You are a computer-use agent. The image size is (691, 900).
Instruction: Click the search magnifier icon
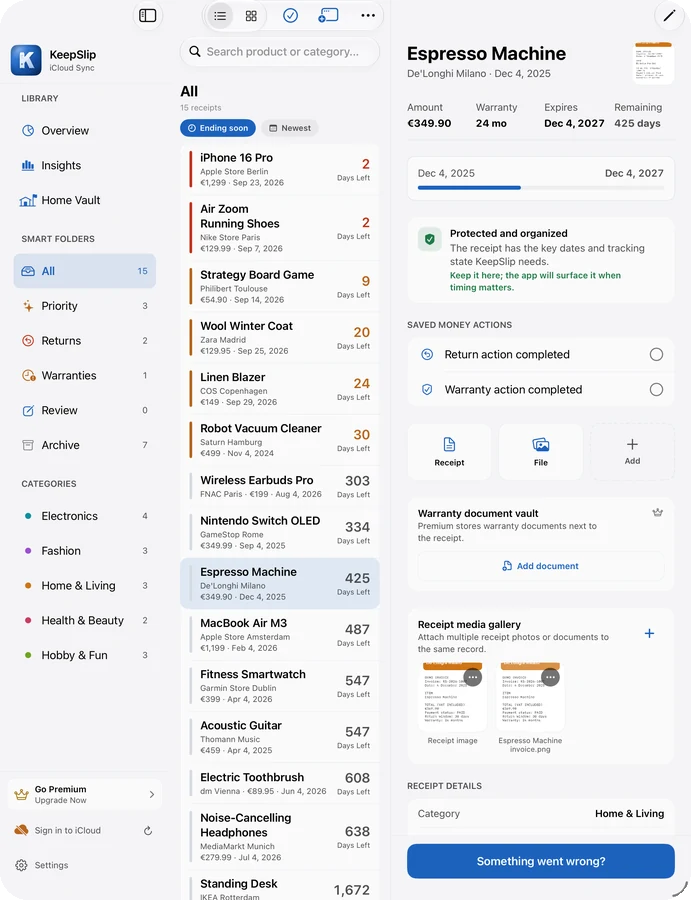[195, 52]
